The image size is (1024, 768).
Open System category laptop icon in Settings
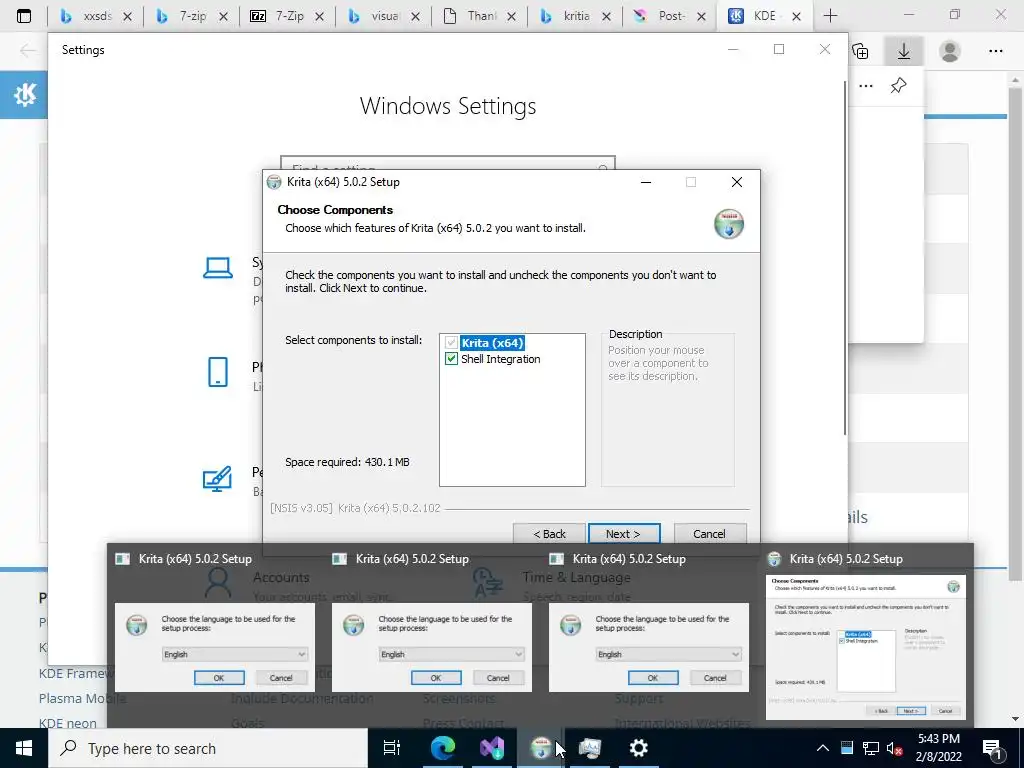pyautogui.click(x=217, y=268)
